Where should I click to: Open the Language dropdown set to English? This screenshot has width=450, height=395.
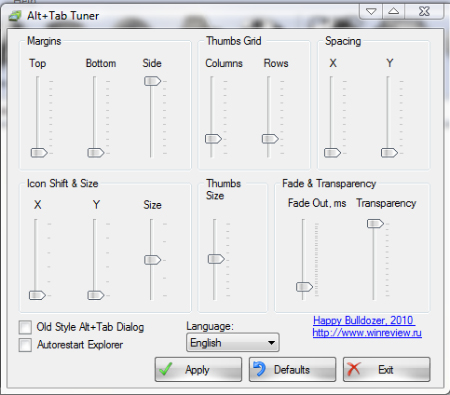(233, 342)
